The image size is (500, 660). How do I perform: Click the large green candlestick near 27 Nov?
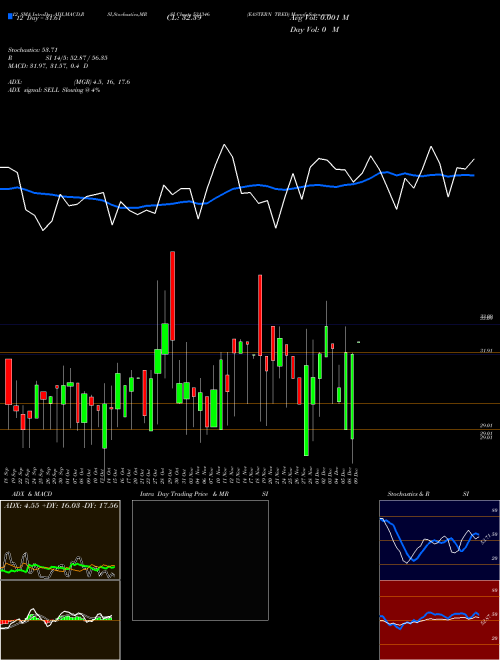tap(306, 410)
